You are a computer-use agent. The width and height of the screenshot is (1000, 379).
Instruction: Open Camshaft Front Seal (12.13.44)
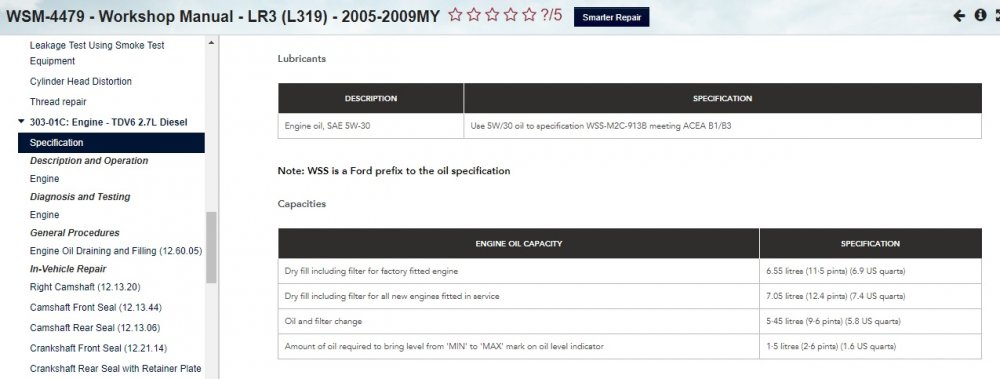[96, 308]
